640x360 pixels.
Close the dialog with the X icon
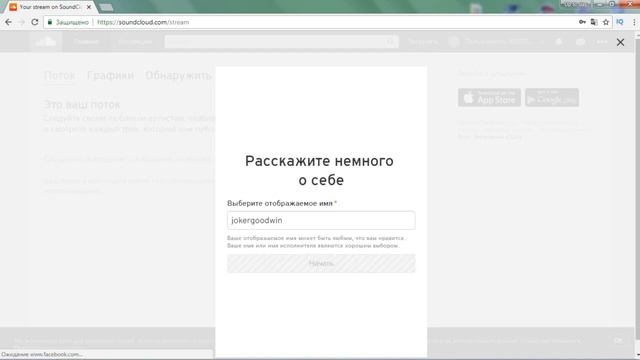click(620, 42)
